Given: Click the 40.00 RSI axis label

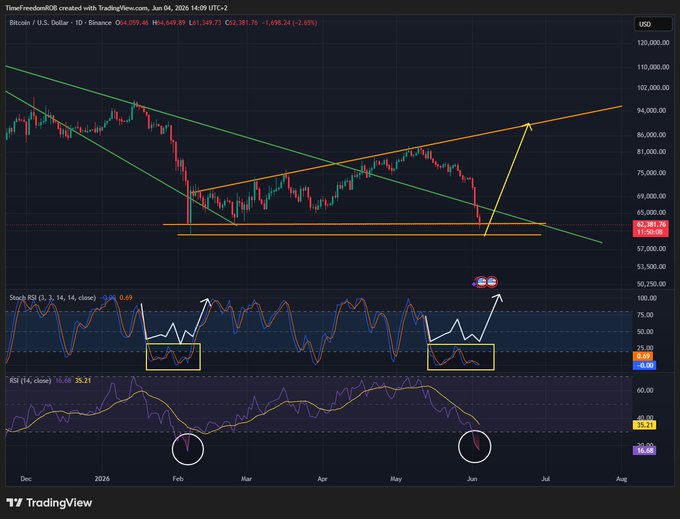Looking at the screenshot, I should tap(645, 417).
